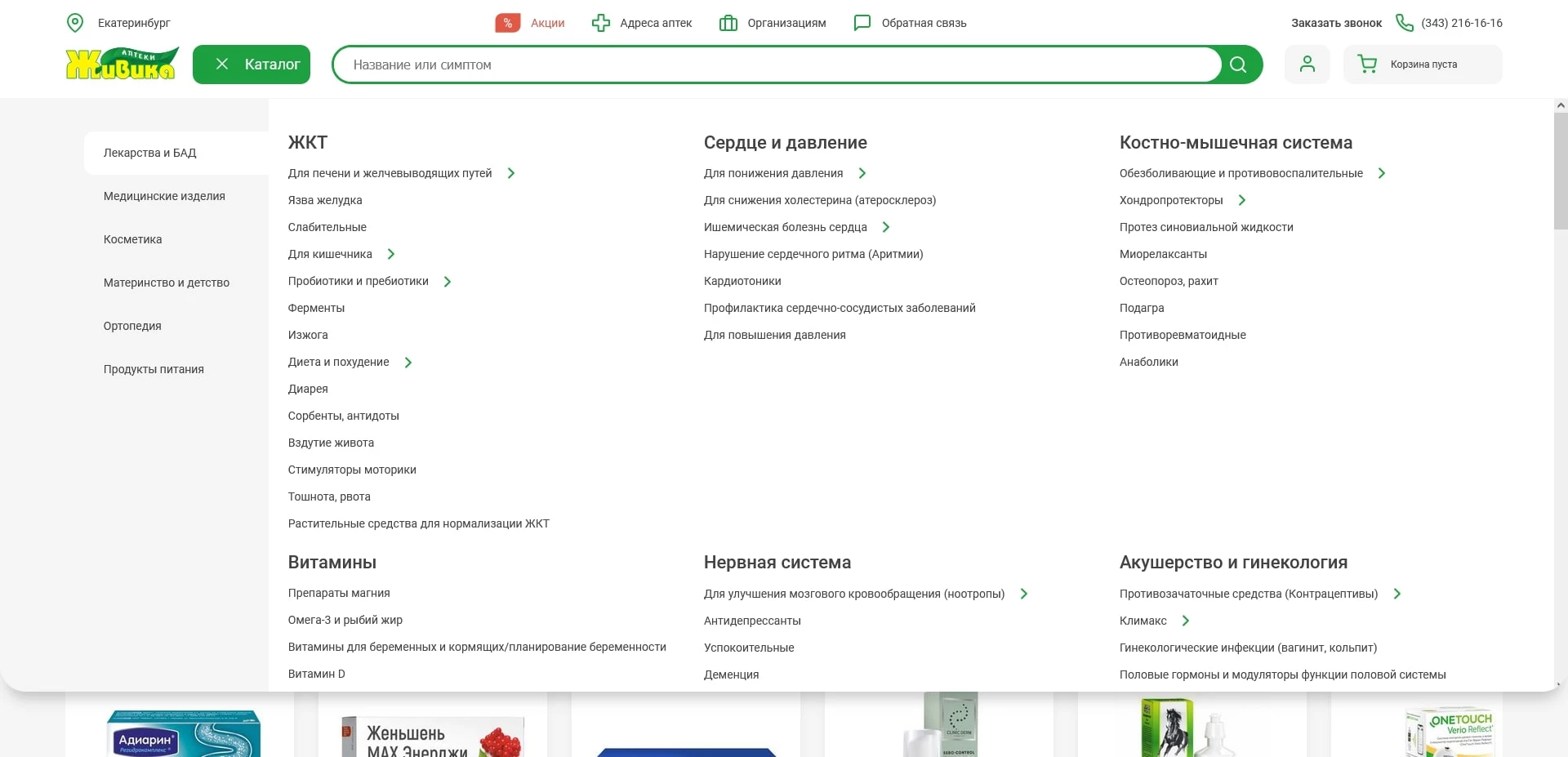Open feedback via the chat bubble icon
Image resolution: width=1568 pixels, height=757 pixels.
pyautogui.click(x=862, y=23)
